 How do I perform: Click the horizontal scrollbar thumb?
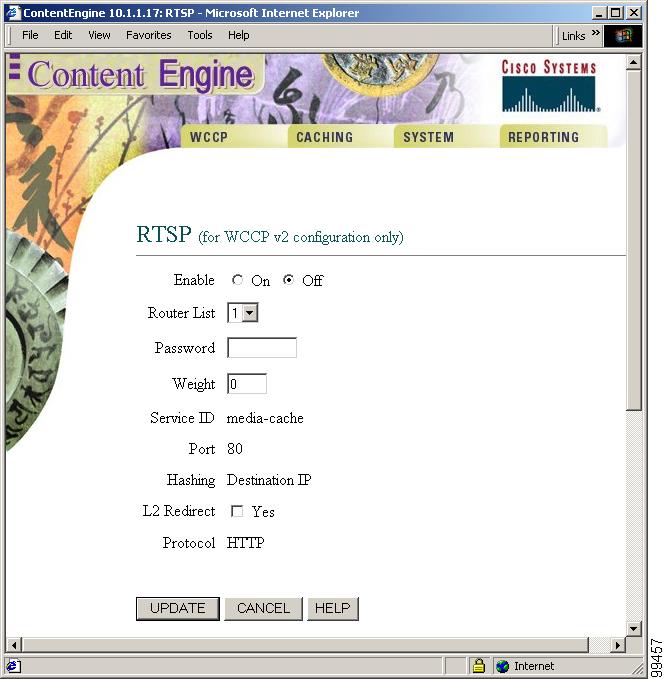click(305, 645)
